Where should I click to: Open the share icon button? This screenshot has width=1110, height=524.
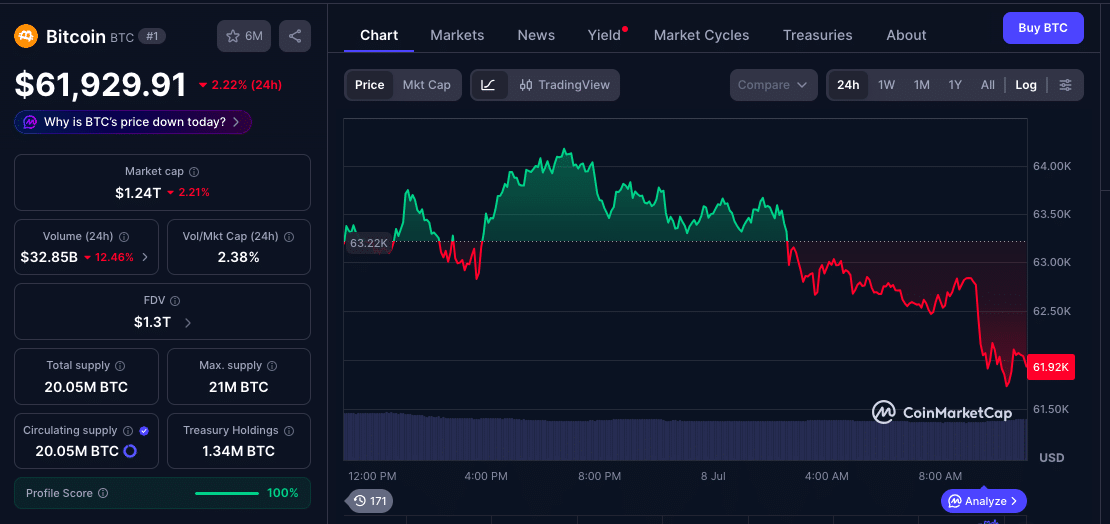(295, 36)
